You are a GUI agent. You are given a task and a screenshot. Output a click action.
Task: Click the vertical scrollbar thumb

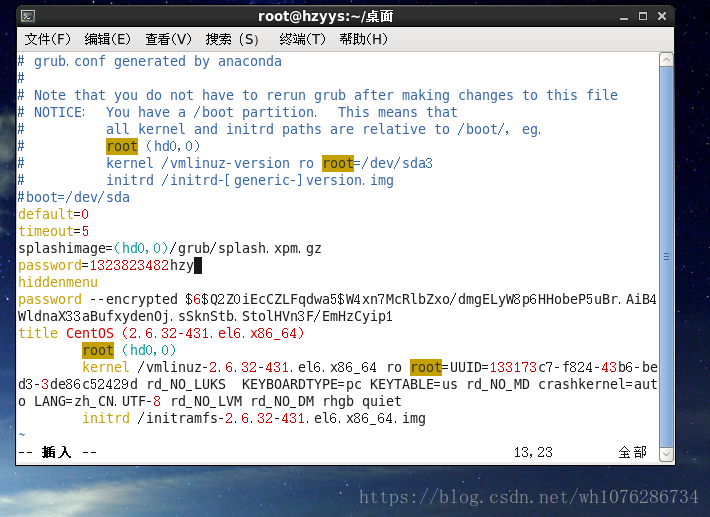coord(666,257)
